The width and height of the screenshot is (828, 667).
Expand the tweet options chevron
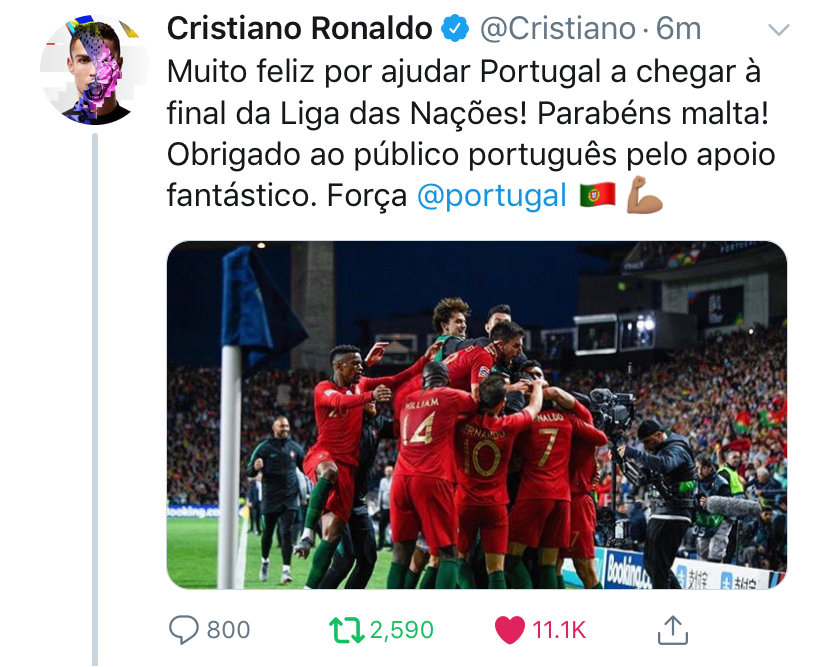[779, 30]
